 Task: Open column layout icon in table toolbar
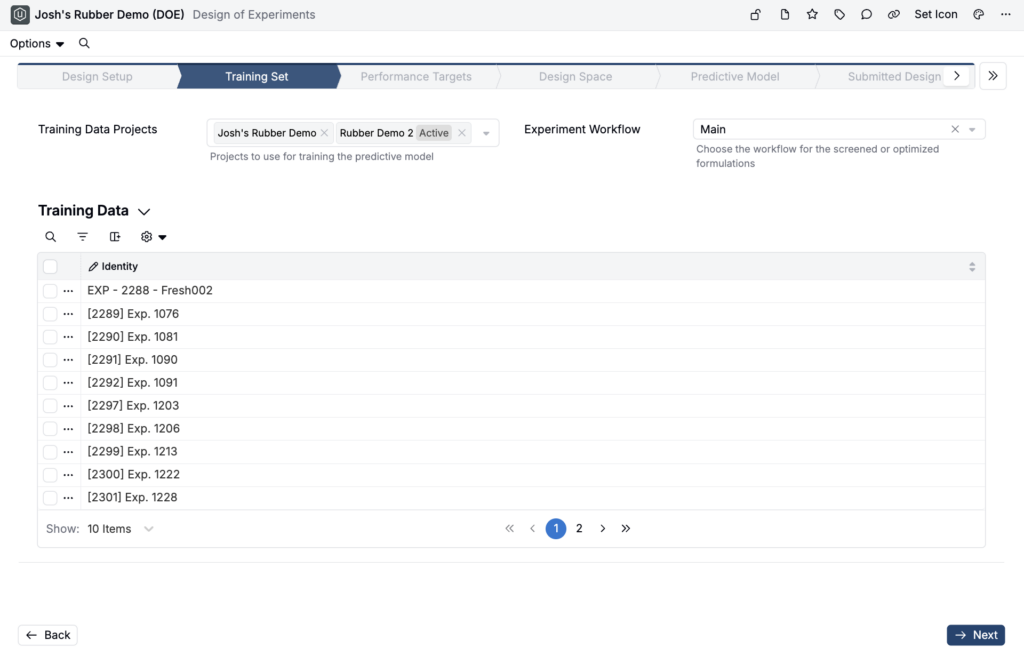(x=115, y=236)
